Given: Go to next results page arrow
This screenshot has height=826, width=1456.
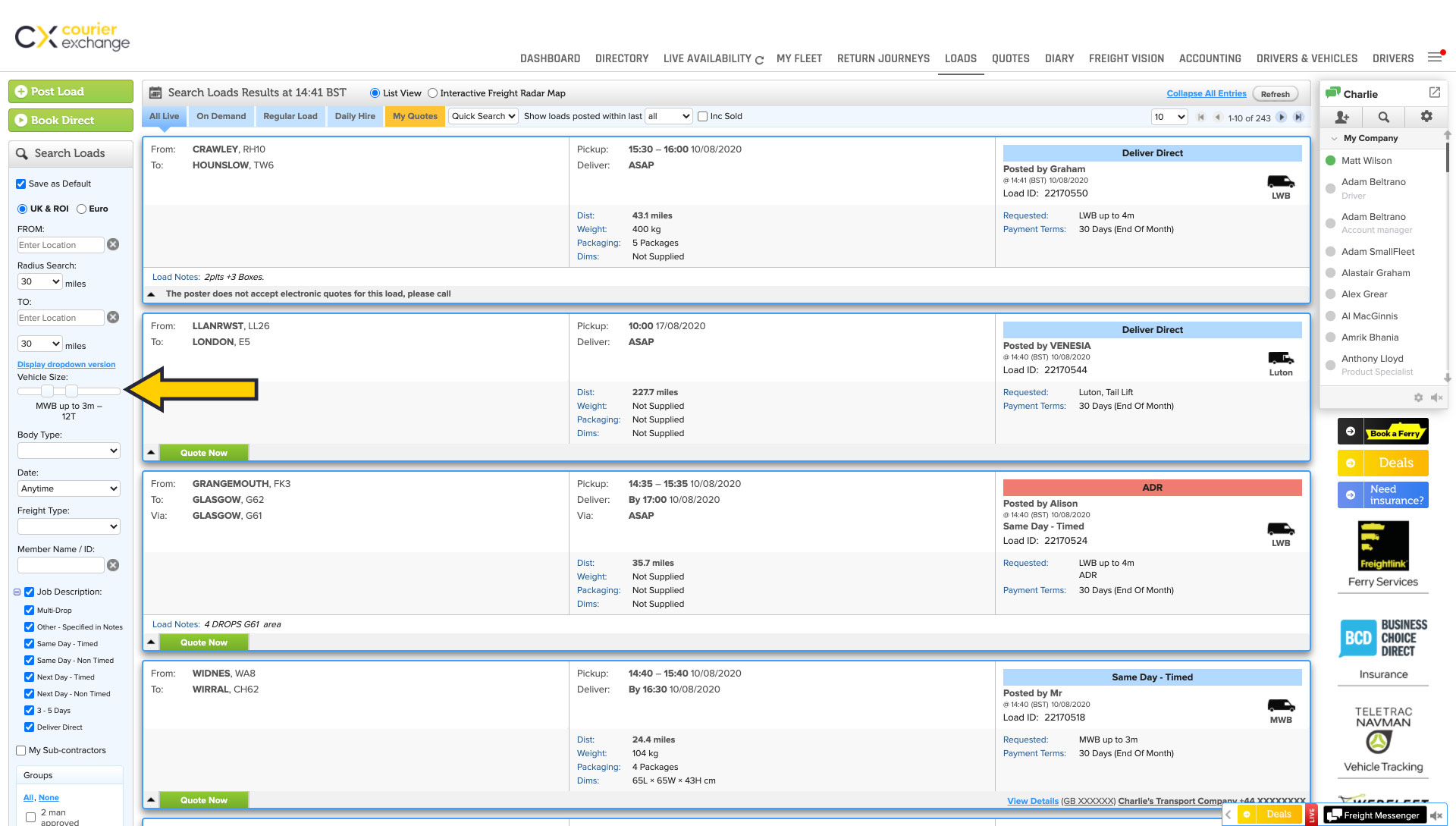Looking at the screenshot, I should (1282, 117).
